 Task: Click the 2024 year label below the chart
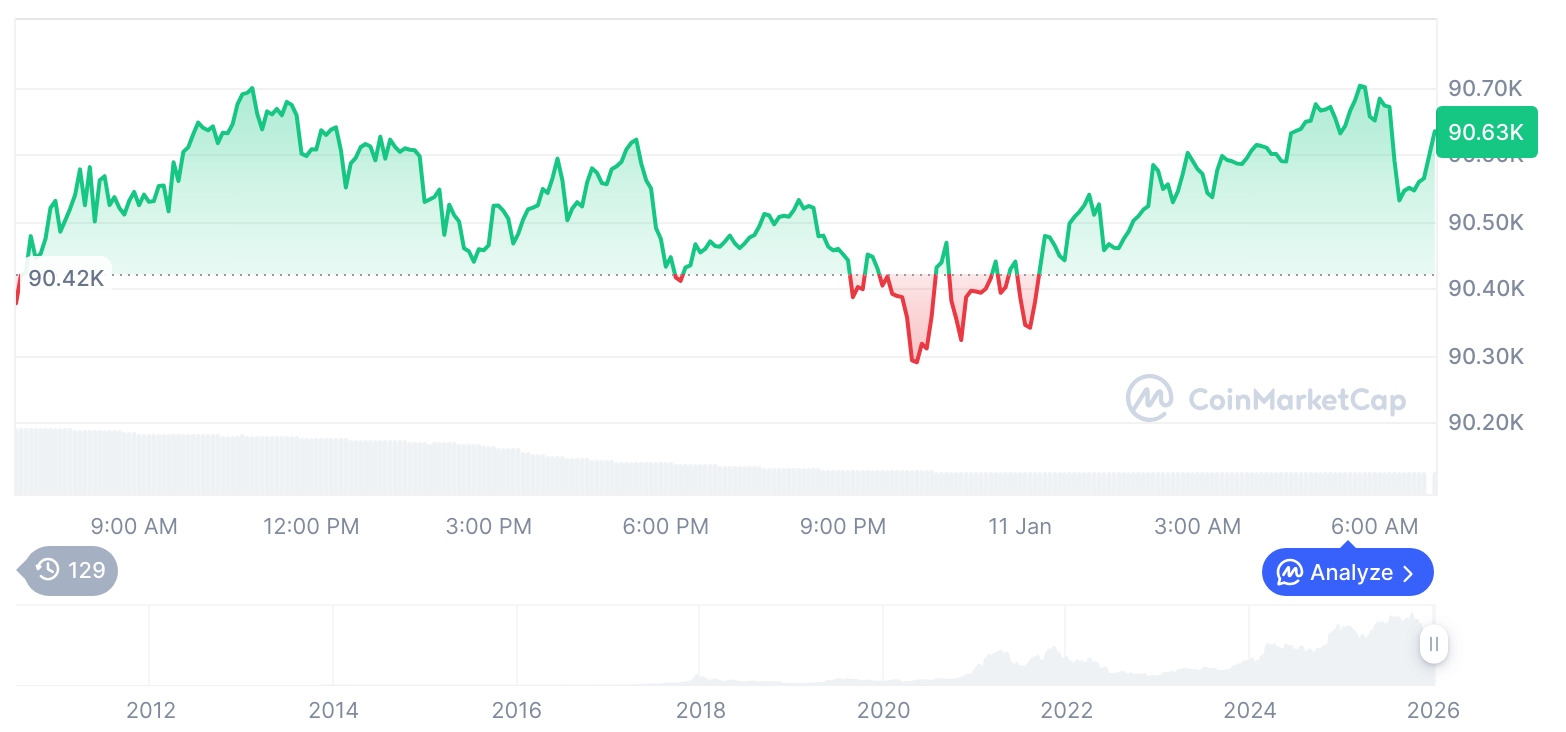click(x=1250, y=710)
